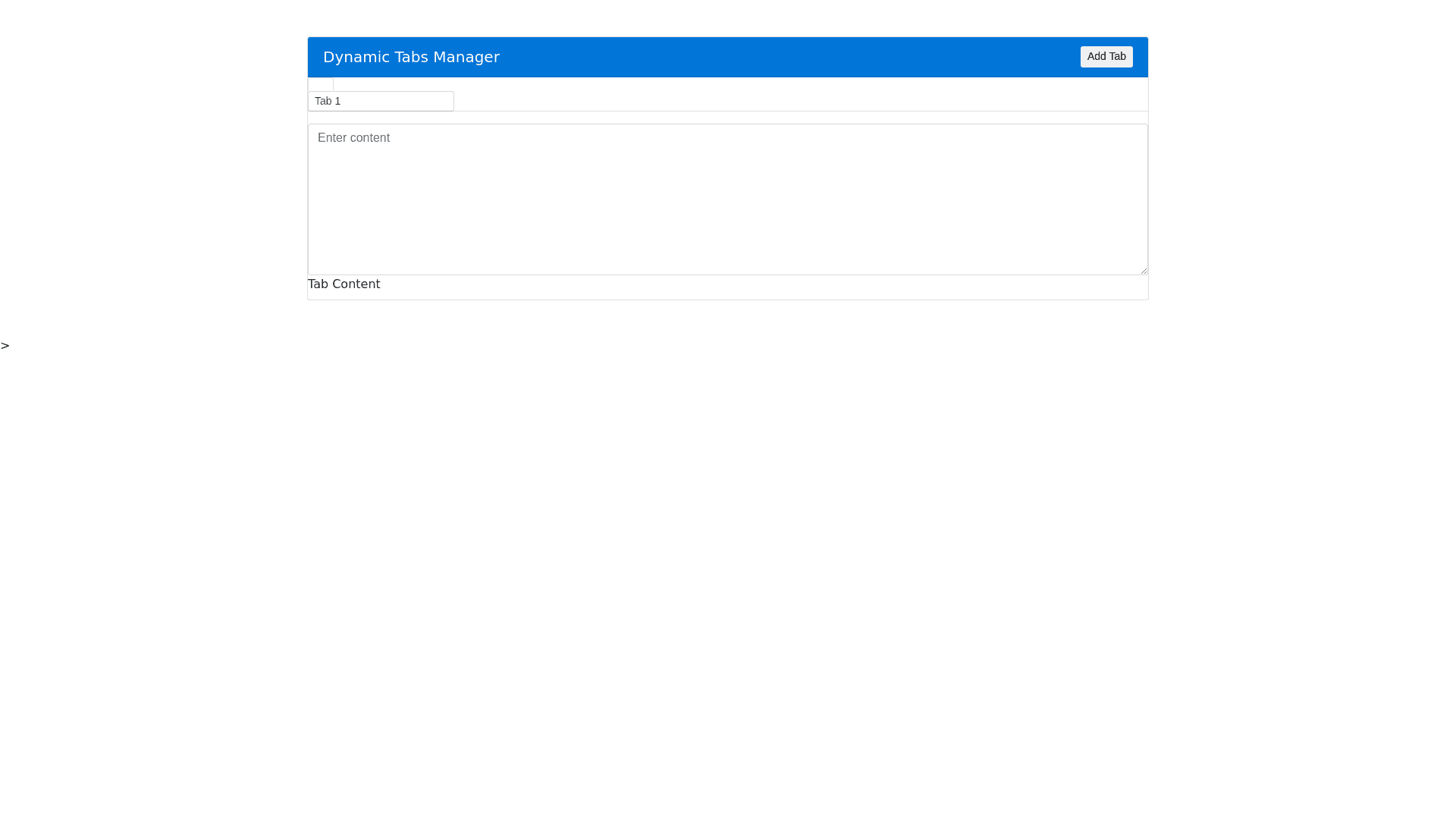
Task: Focus the Tab 1 name input field
Action: pos(381,101)
